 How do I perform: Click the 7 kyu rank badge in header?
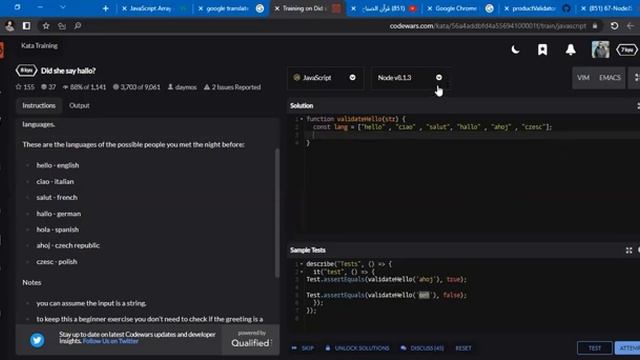[x=627, y=50]
